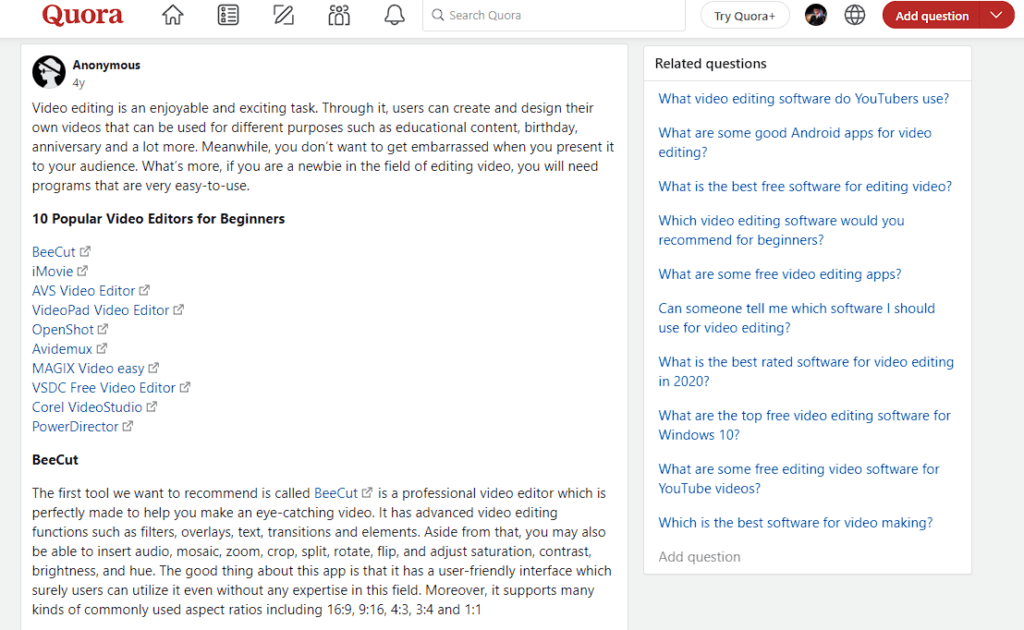Open the BeeCut link inside the paragraph
Image resolution: width=1024 pixels, height=630 pixels.
tap(336, 493)
